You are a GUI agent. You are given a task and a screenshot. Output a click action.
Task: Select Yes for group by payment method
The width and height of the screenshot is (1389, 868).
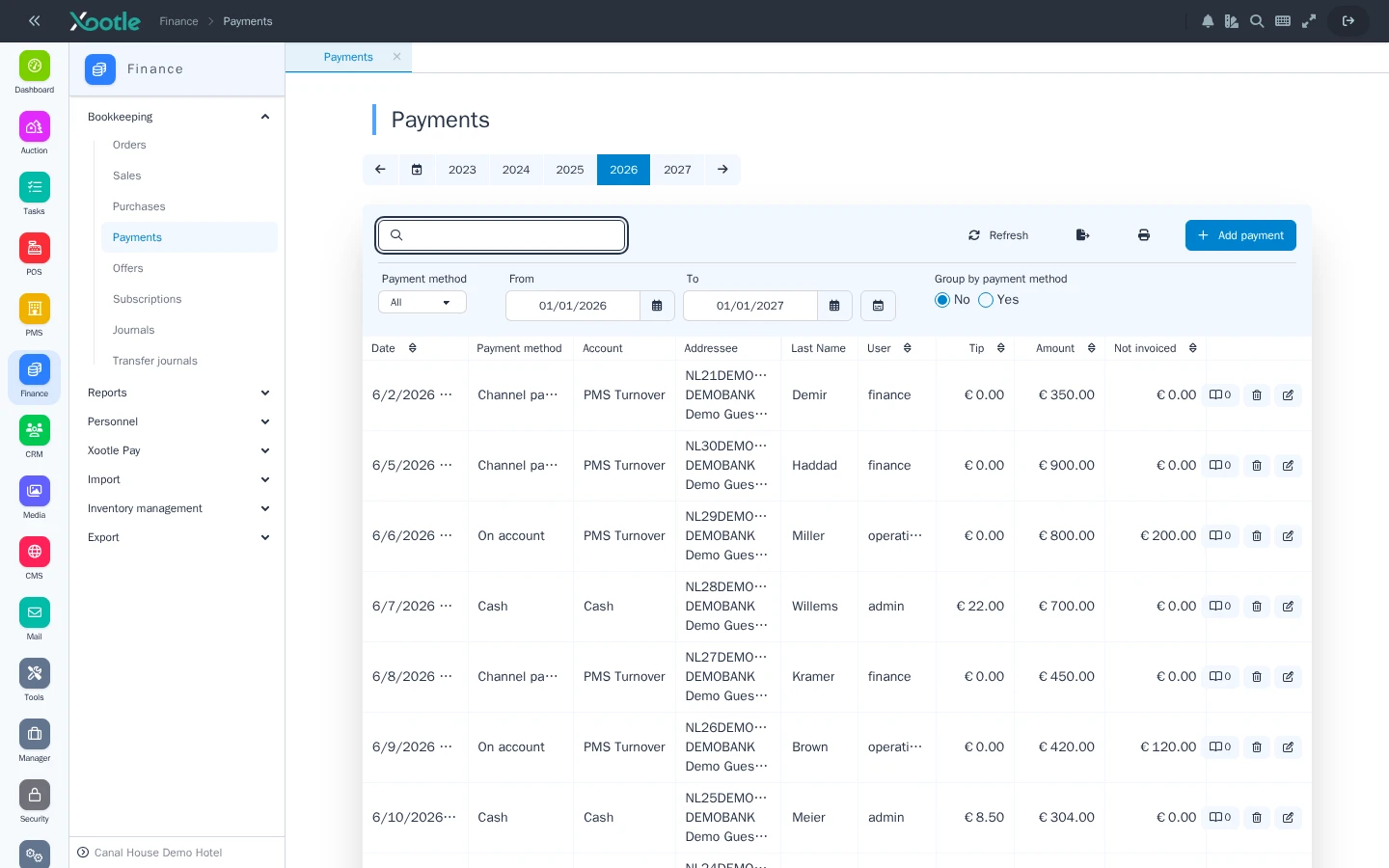pyautogui.click(x=986, y=300)
